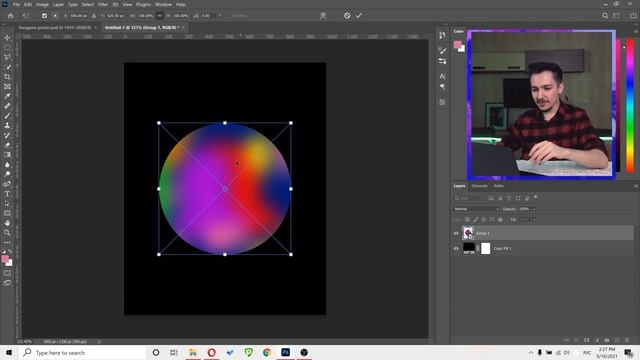Select the Eraser tool

7,145
